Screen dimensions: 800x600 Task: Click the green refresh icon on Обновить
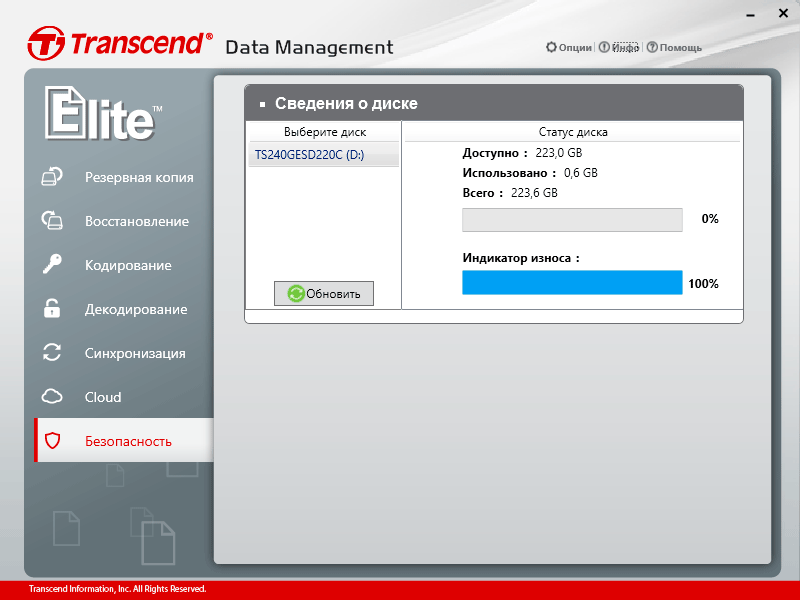click(x=295, y=293)
